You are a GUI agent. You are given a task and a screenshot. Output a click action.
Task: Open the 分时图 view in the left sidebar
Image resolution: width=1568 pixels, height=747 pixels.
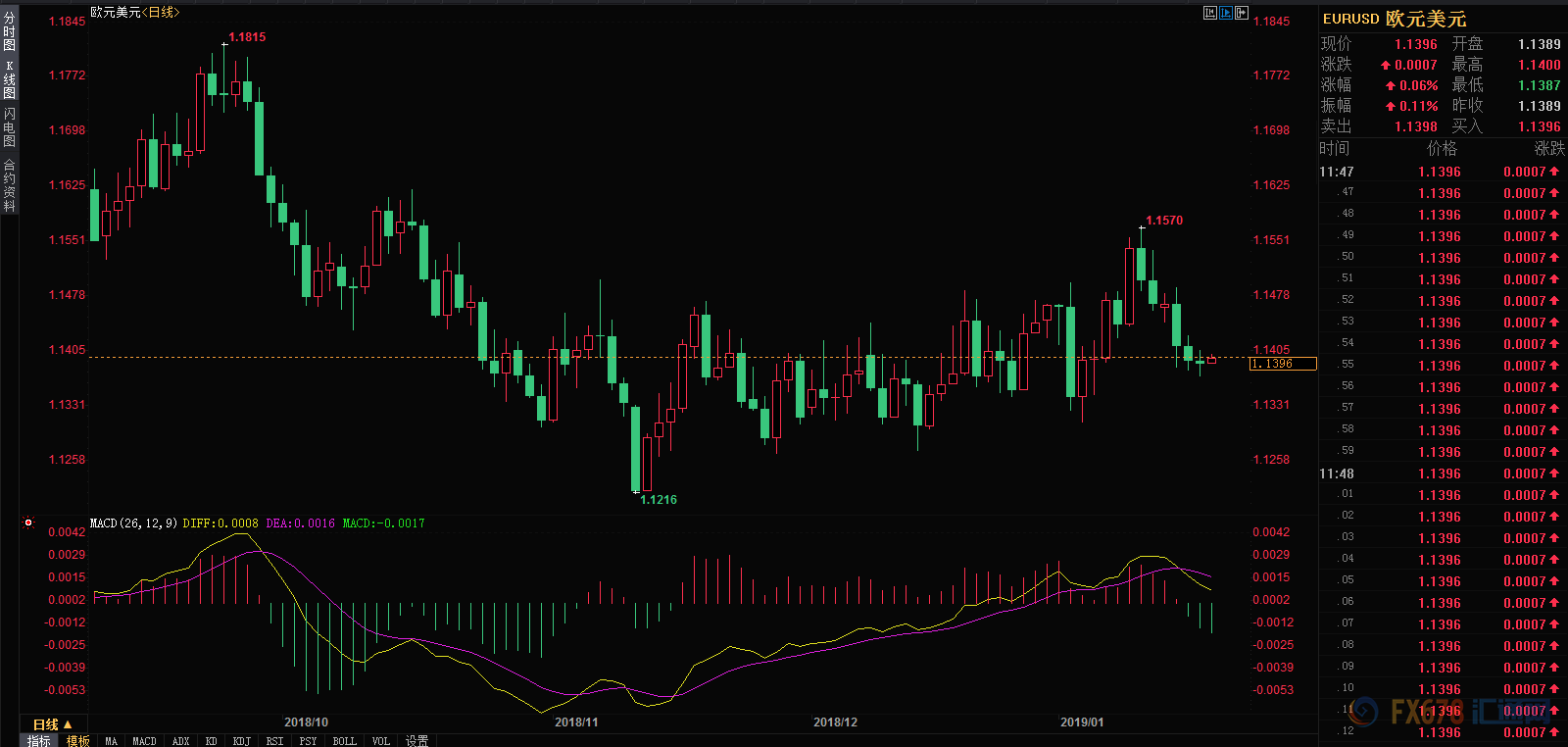point(9,31)
